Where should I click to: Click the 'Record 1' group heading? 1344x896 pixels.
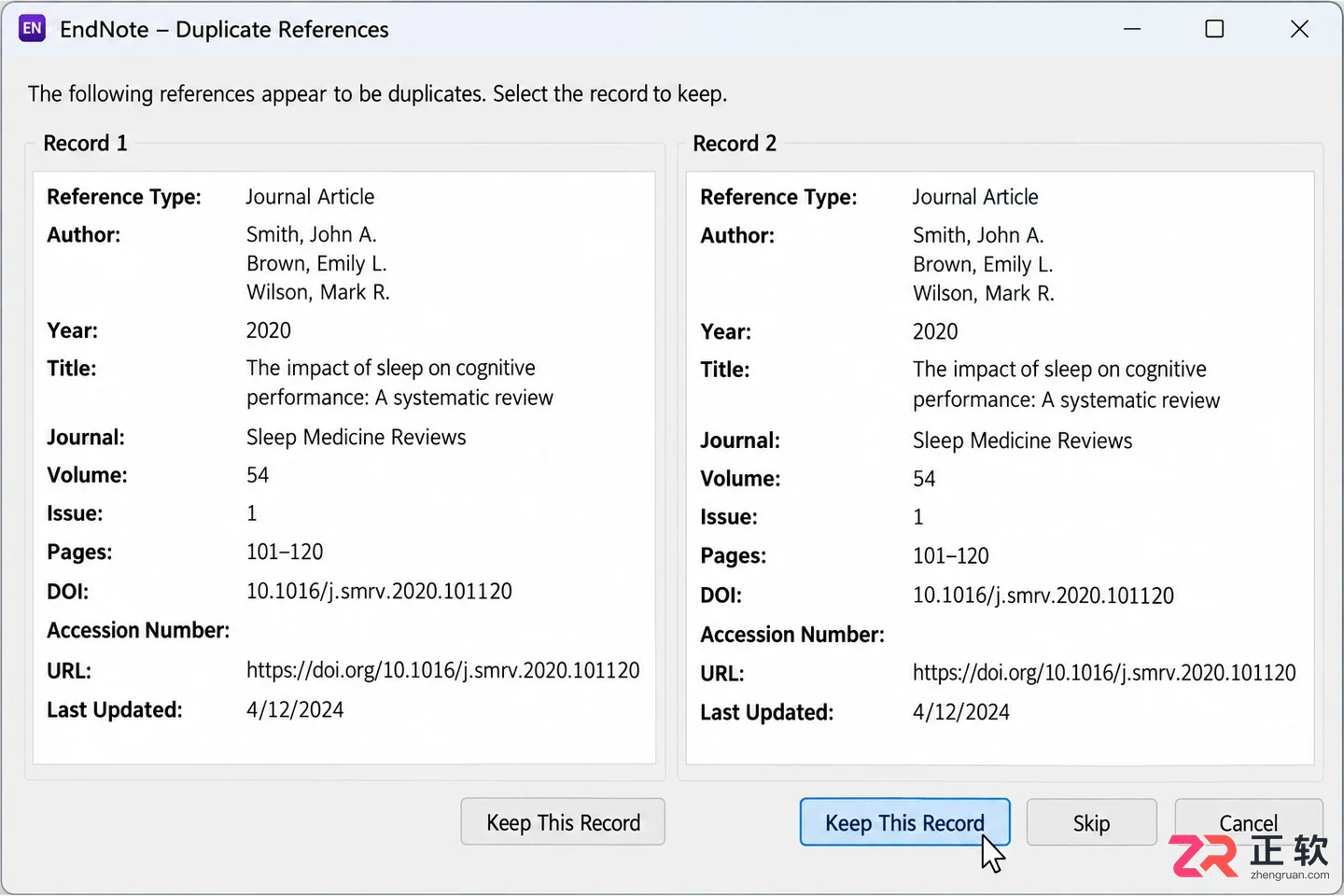85,143
